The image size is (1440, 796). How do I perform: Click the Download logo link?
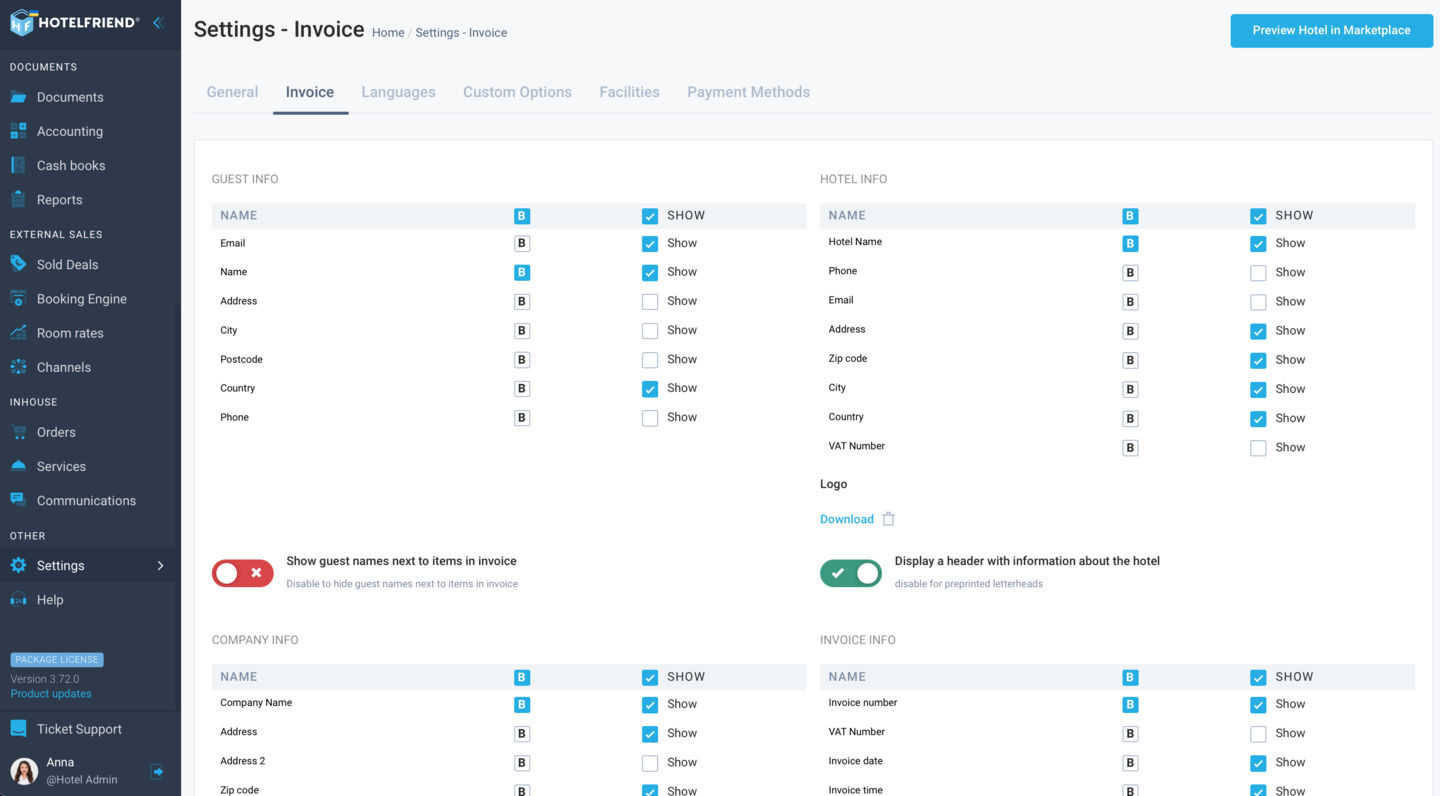[x=847, y=519]
